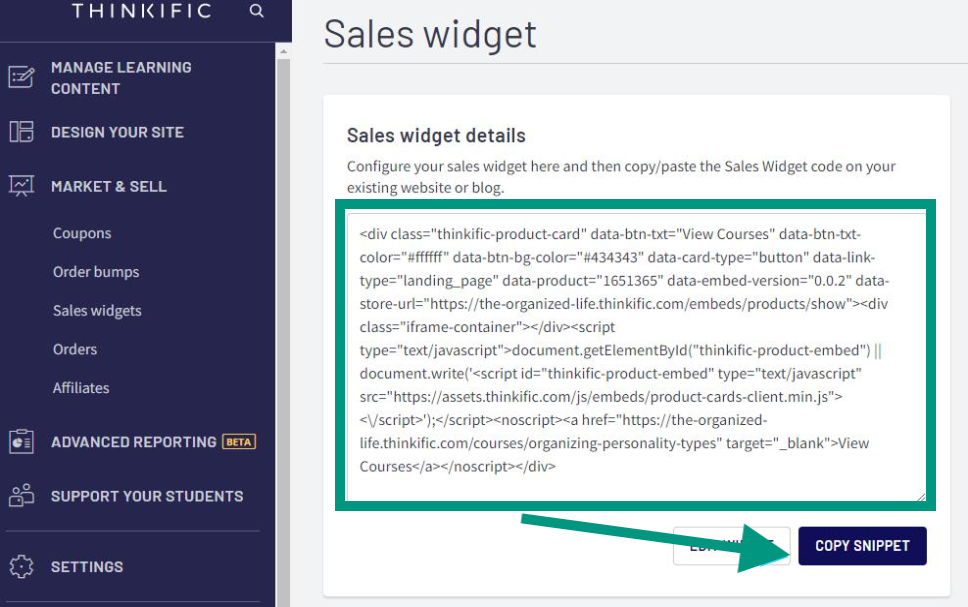Open the Coupons submenu item
The height and width of the screenshot is (607, 968).
[x=82, y=233]
